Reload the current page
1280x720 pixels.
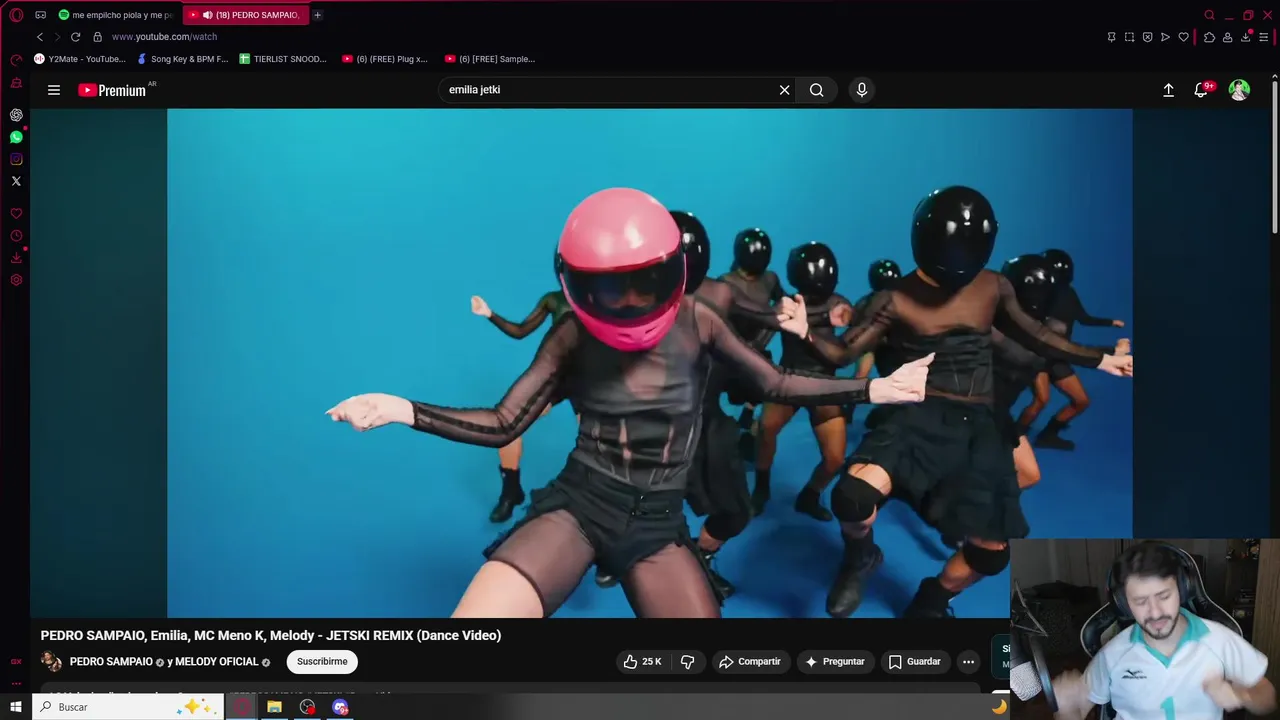[75, 37]
